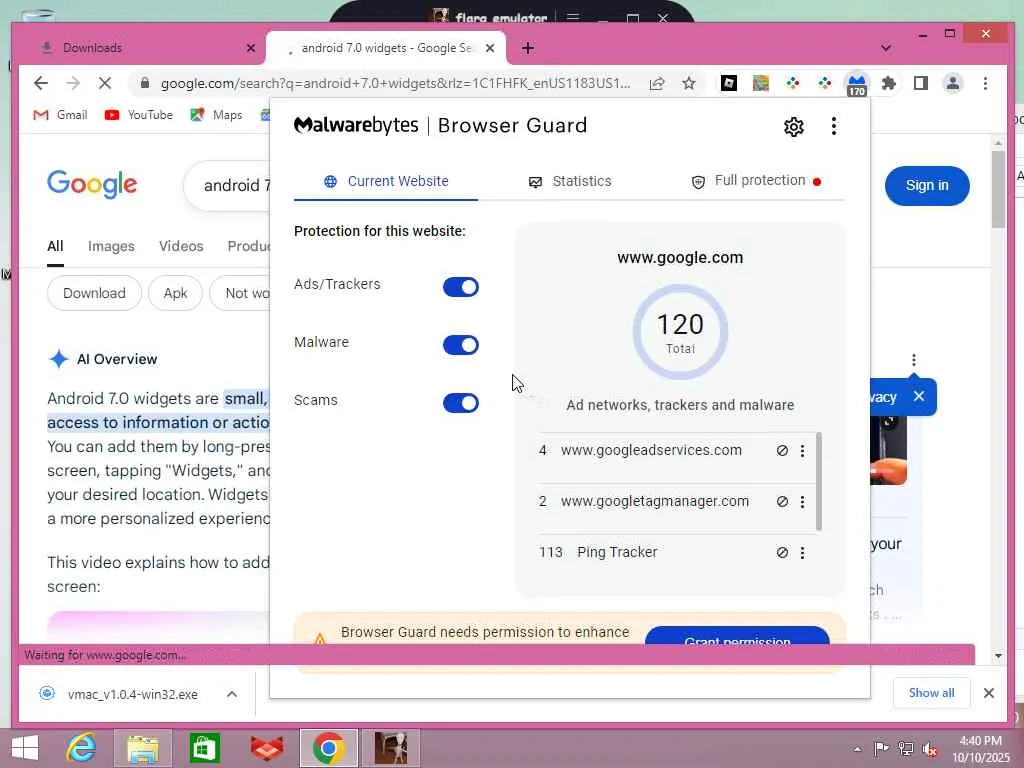Viewport: 1024px width, 768px height.
Task: Click the Download filter chip
Action: coord(94,293)
